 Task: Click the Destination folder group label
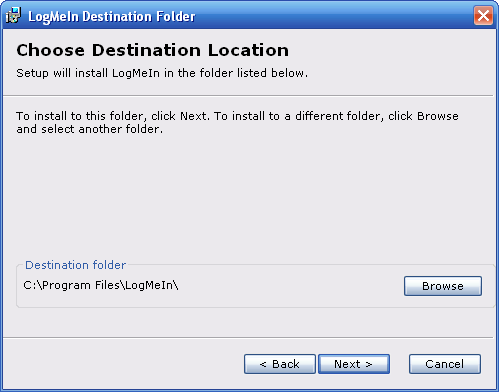point(75,265)
